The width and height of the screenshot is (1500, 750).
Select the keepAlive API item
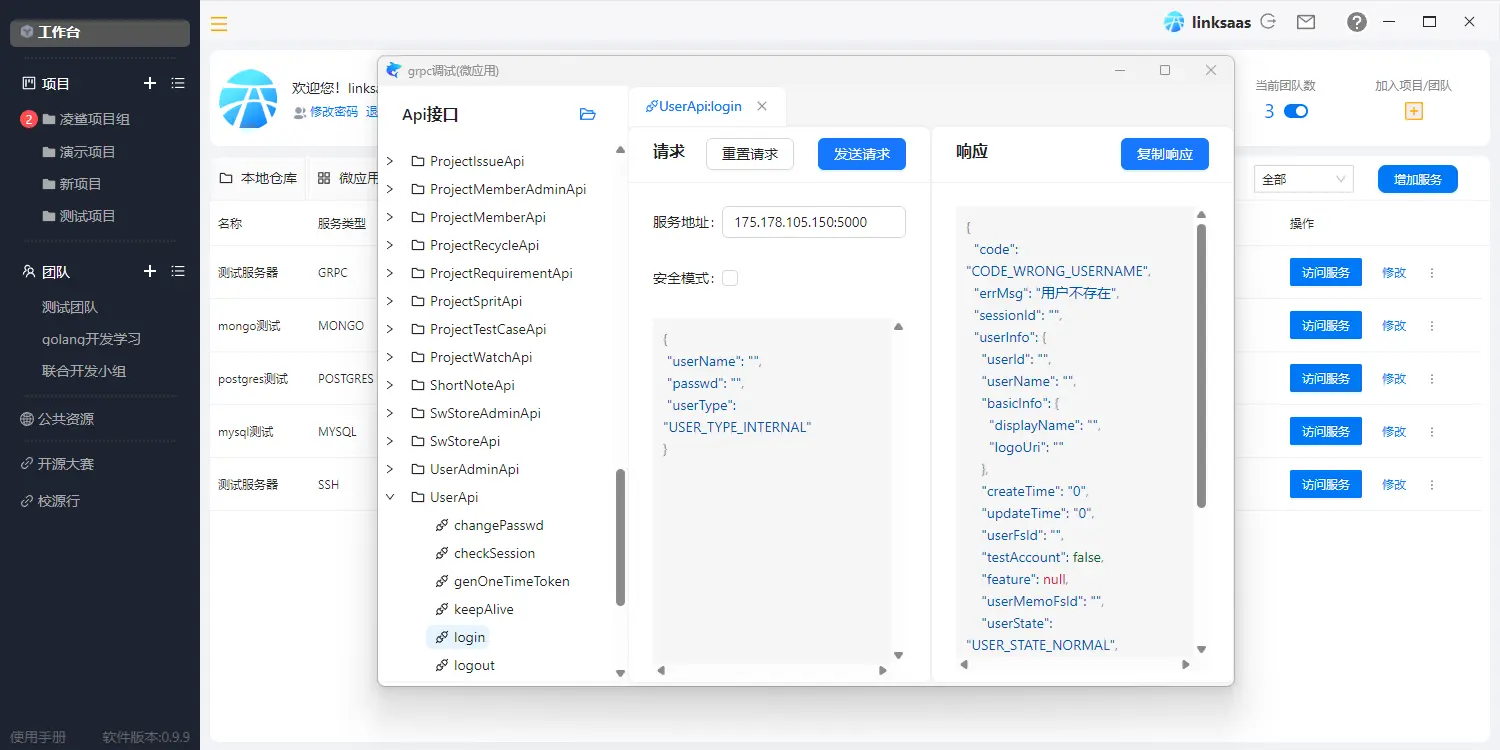(x=483, y=609)
